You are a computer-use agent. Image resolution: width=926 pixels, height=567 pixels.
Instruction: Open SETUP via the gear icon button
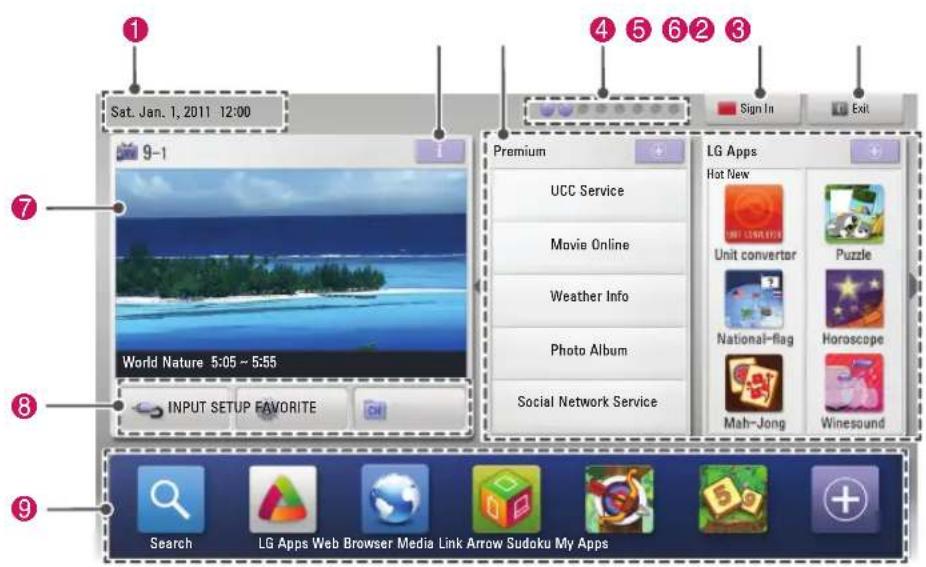pos(292,408)
